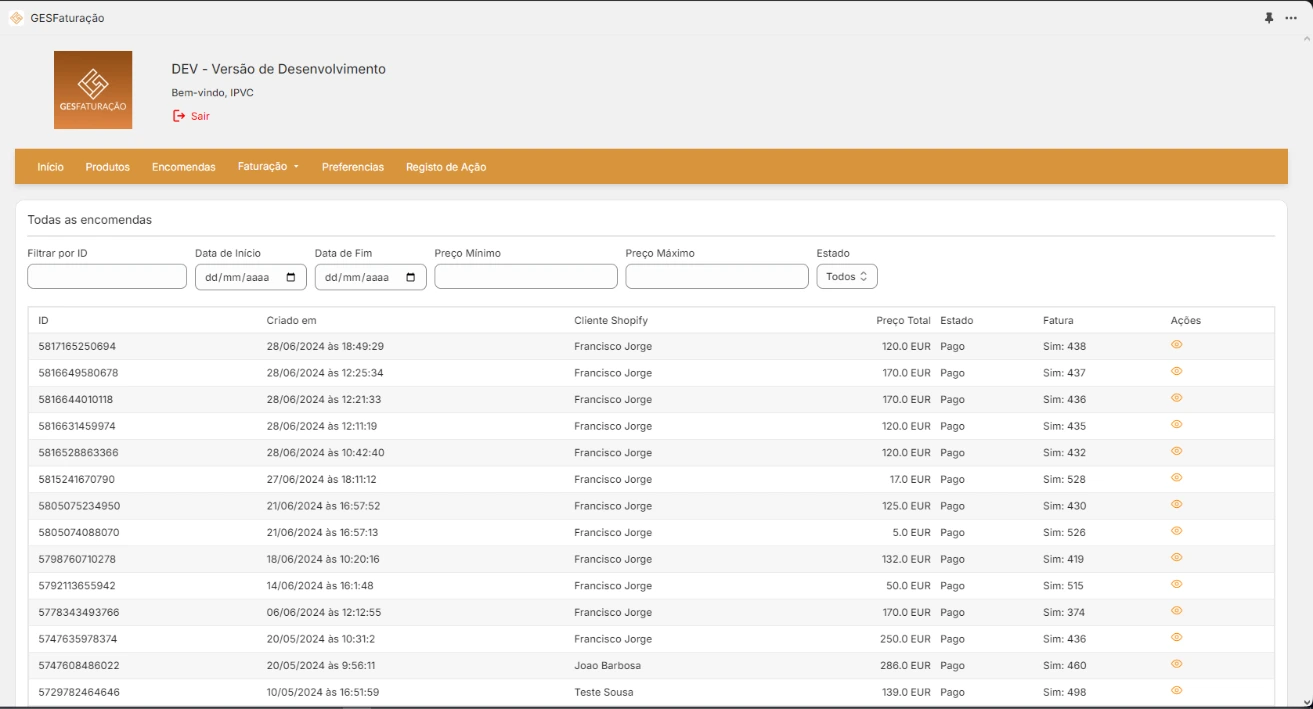Click the GESFaturação logo
1313x709 pixels.
coord(93,88)
